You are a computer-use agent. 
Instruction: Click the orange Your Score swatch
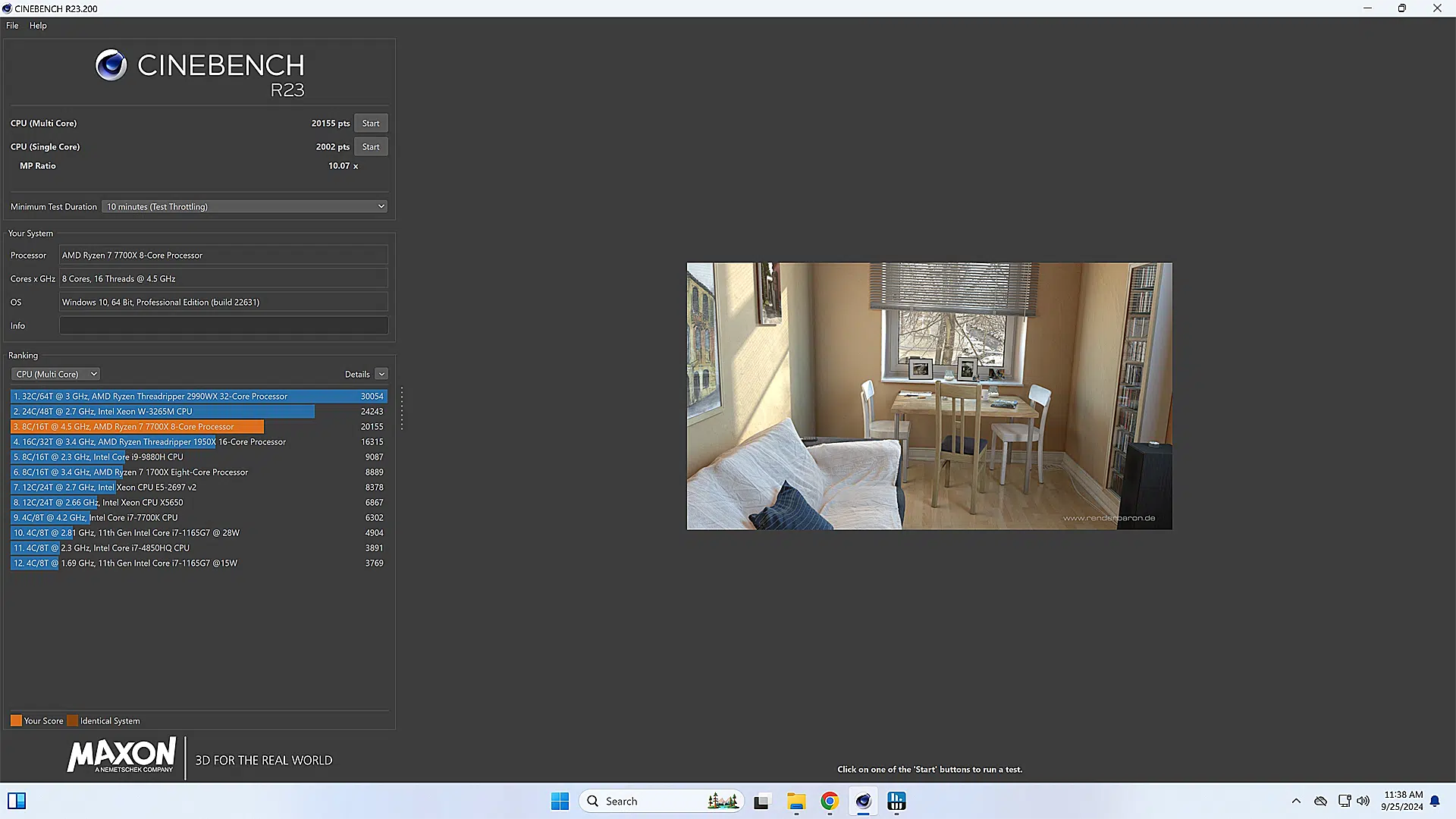16,720
